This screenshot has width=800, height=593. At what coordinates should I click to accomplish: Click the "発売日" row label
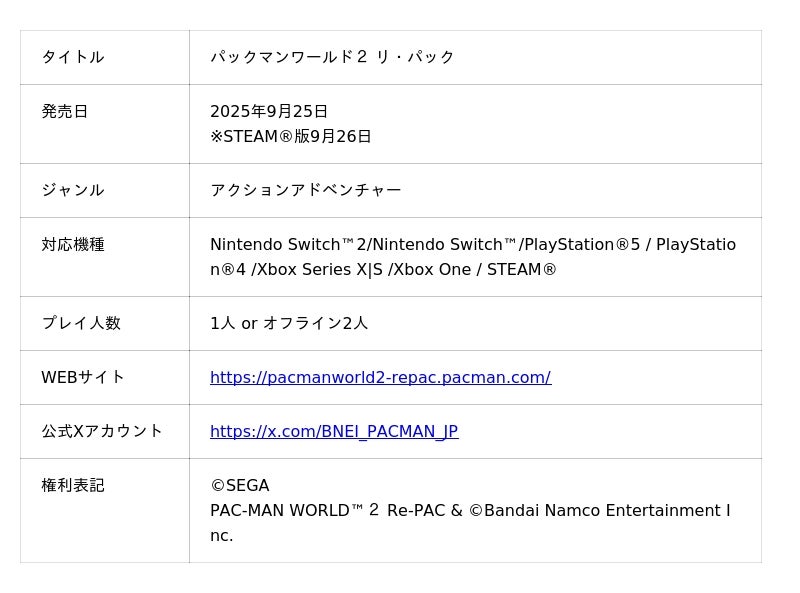pos(65,111)
